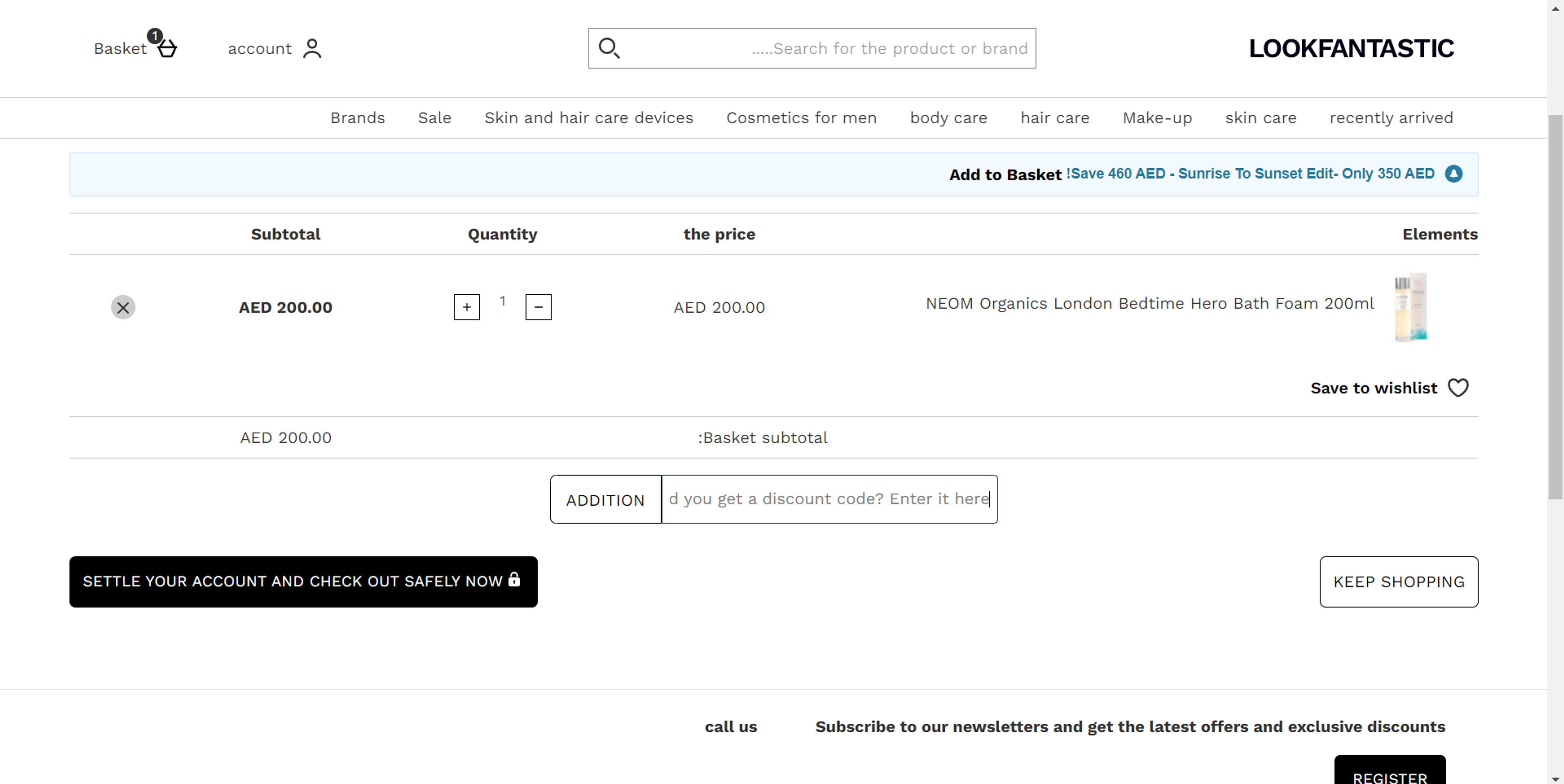Click the discount code input field
This screenshot has width=1564, height=784.
coord(829,499)
